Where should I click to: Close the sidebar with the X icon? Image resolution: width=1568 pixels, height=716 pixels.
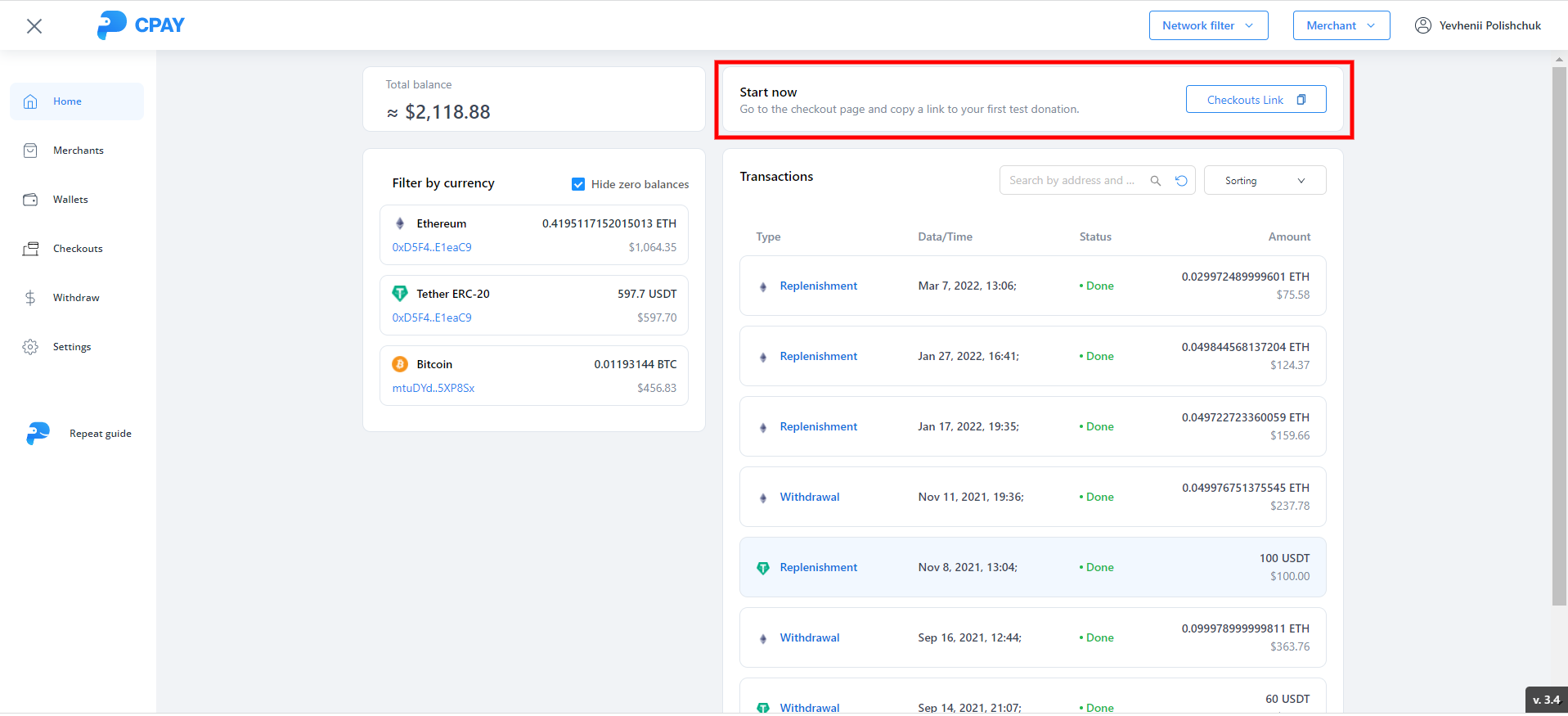tap(34, 26)
